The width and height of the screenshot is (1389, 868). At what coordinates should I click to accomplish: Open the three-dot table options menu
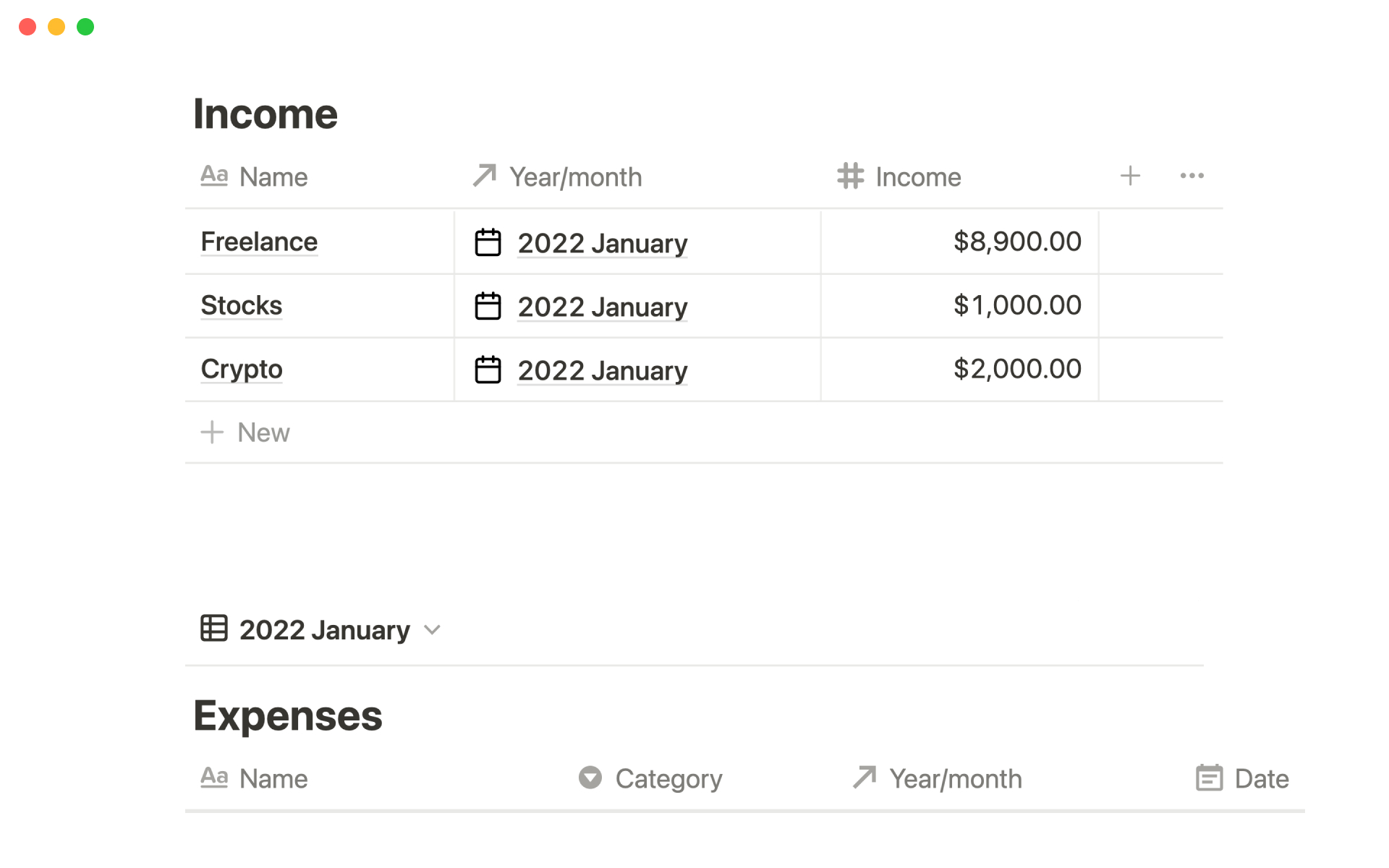[x=1192, y=176]
